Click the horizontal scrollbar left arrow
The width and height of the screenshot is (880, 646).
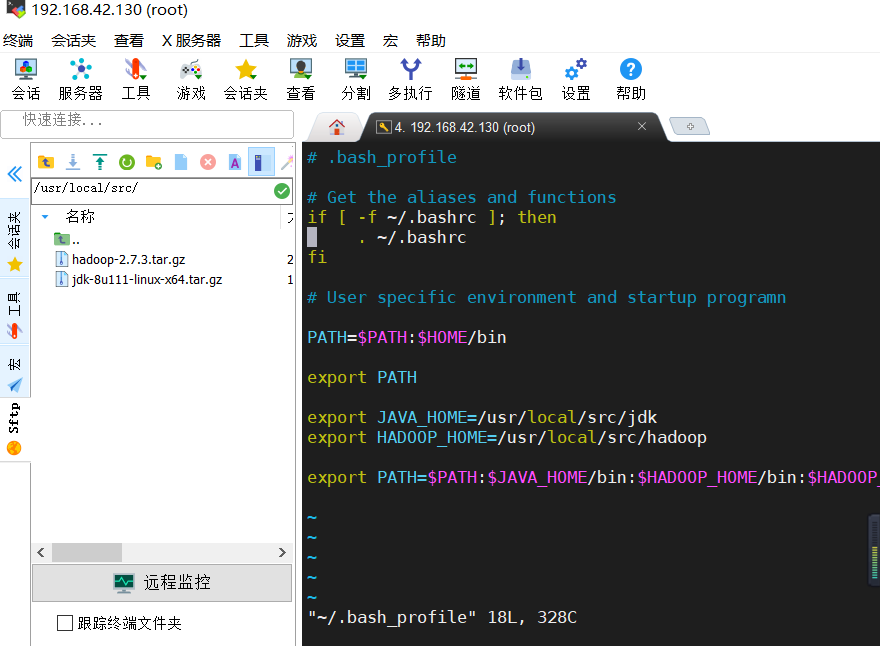[41, 552]
